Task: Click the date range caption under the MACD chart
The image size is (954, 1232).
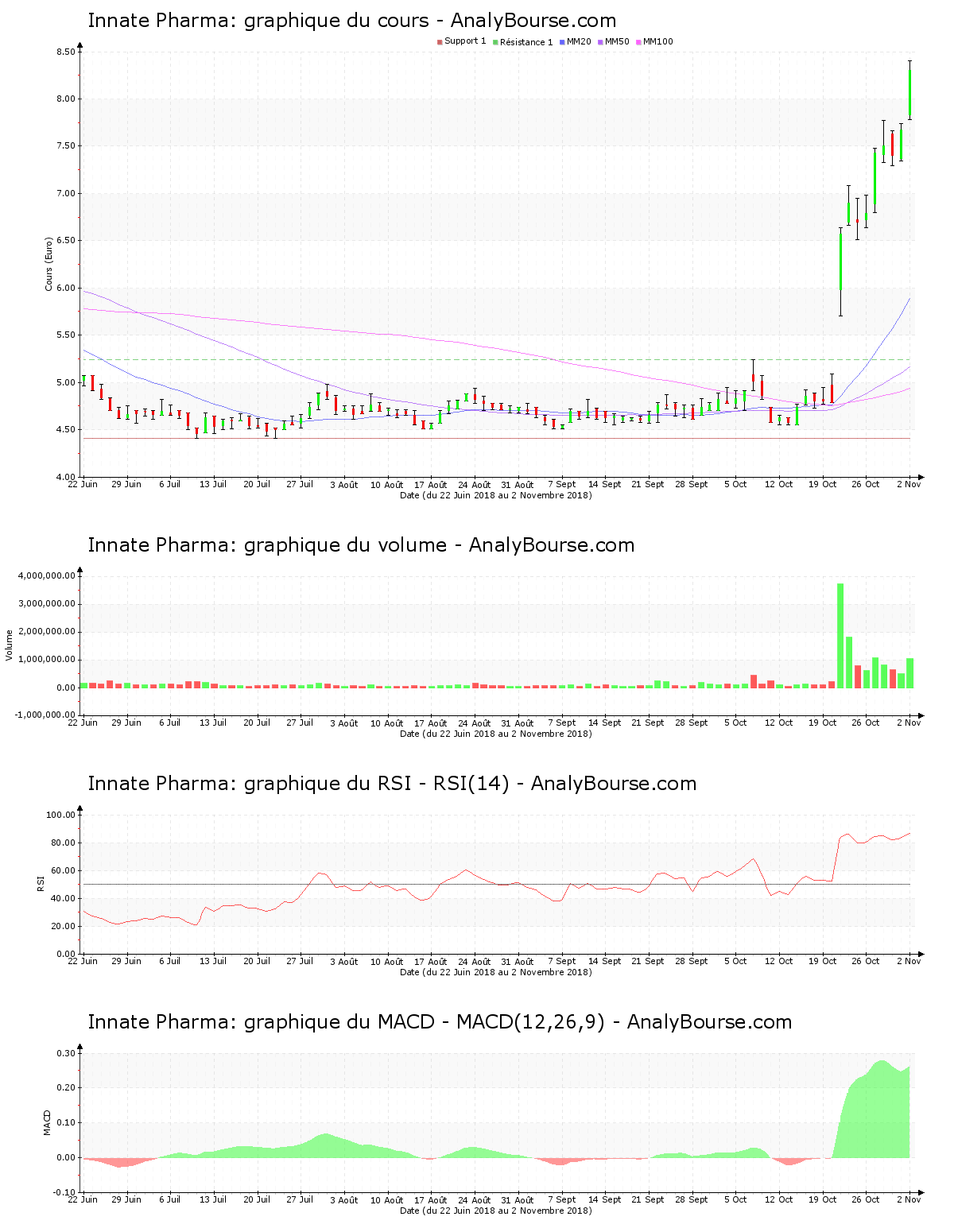Action: [x=495, y=1211]
